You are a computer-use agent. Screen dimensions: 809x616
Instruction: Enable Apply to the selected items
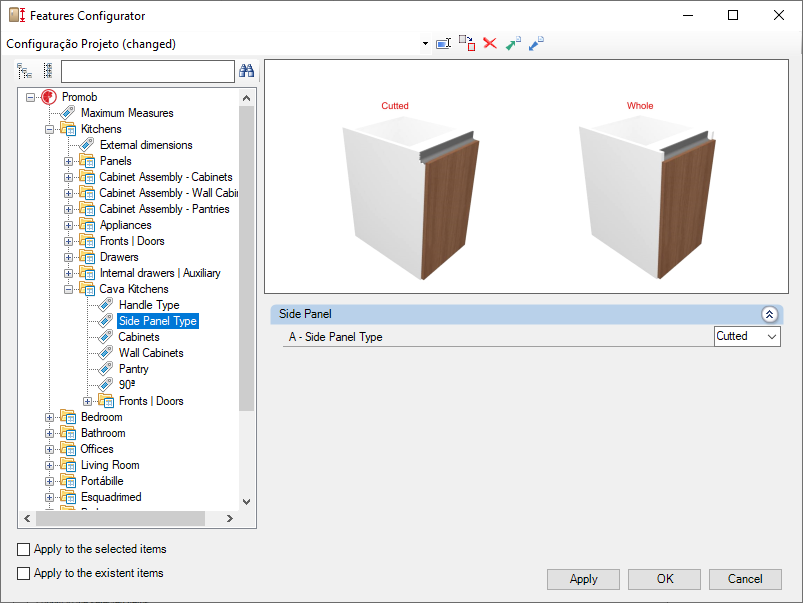pos(23,549)
